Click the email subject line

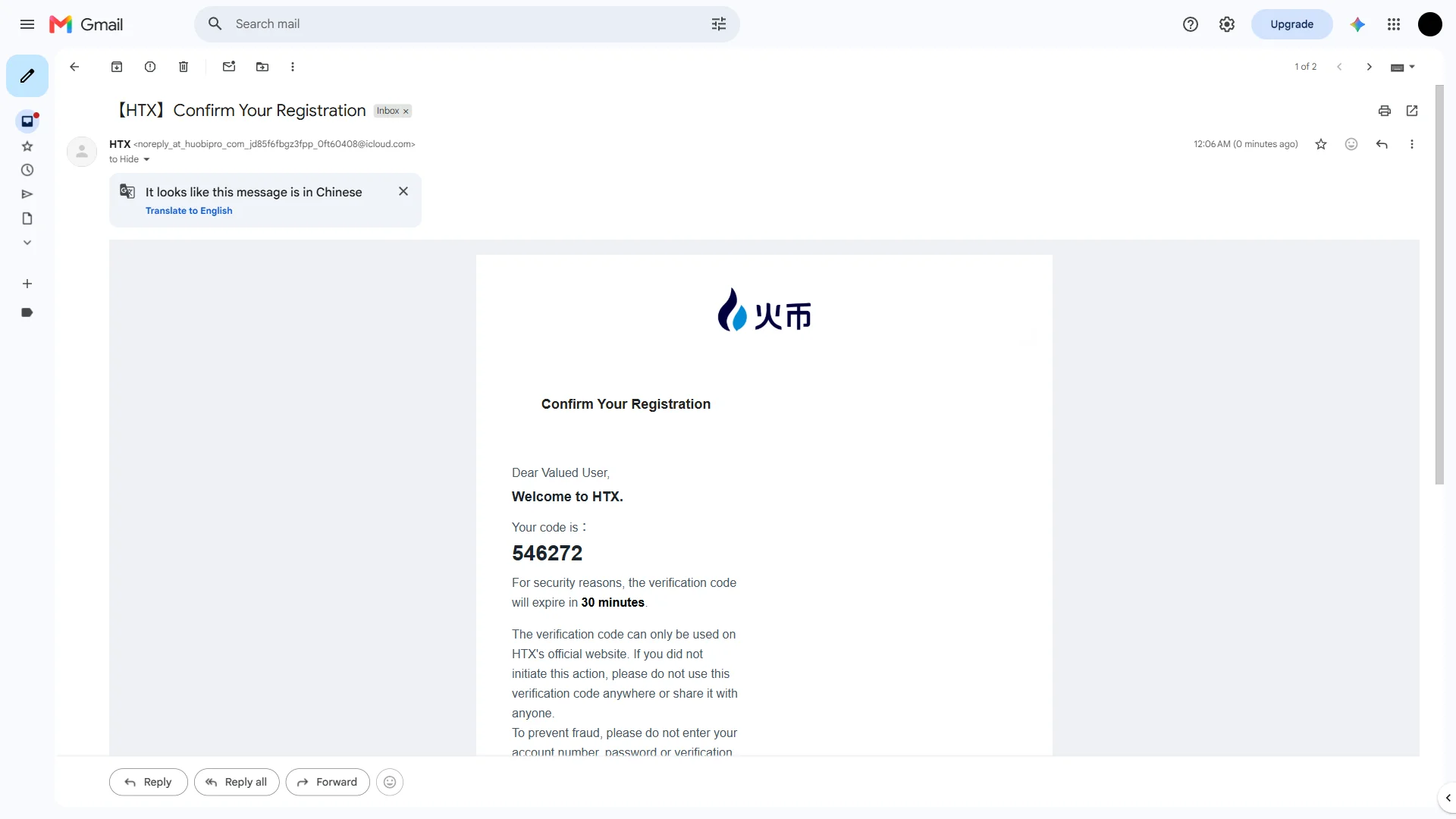point(240,111)
